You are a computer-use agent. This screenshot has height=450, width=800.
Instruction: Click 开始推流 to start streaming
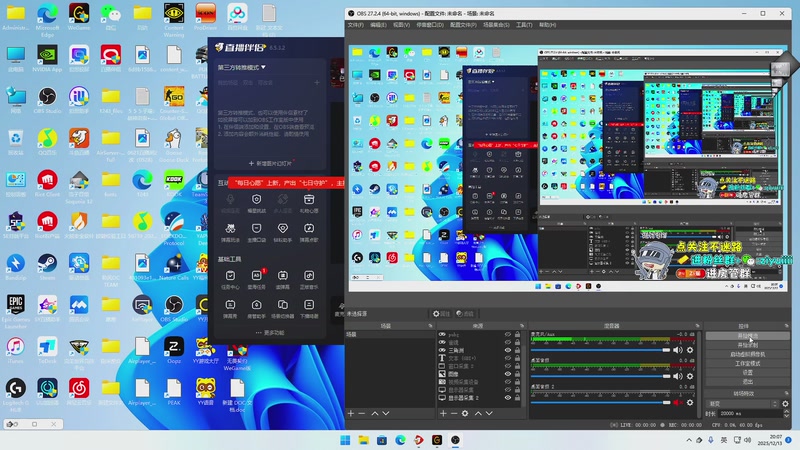[x=747, y=336]
